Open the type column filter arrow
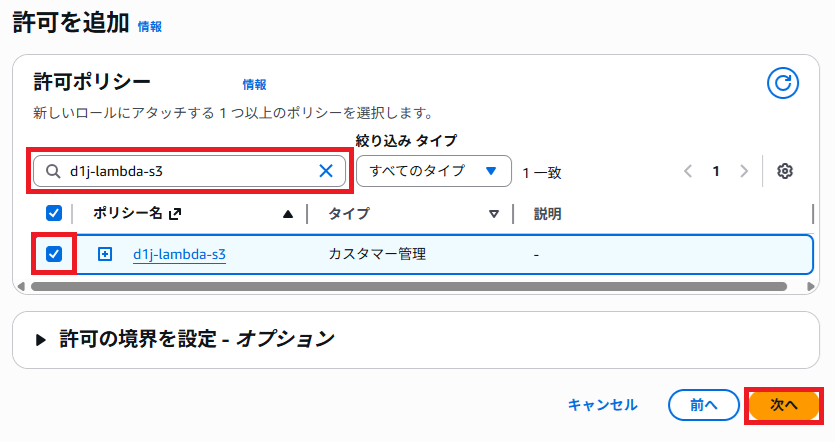Screen dimensions: 835x442 tap(494, 213)
